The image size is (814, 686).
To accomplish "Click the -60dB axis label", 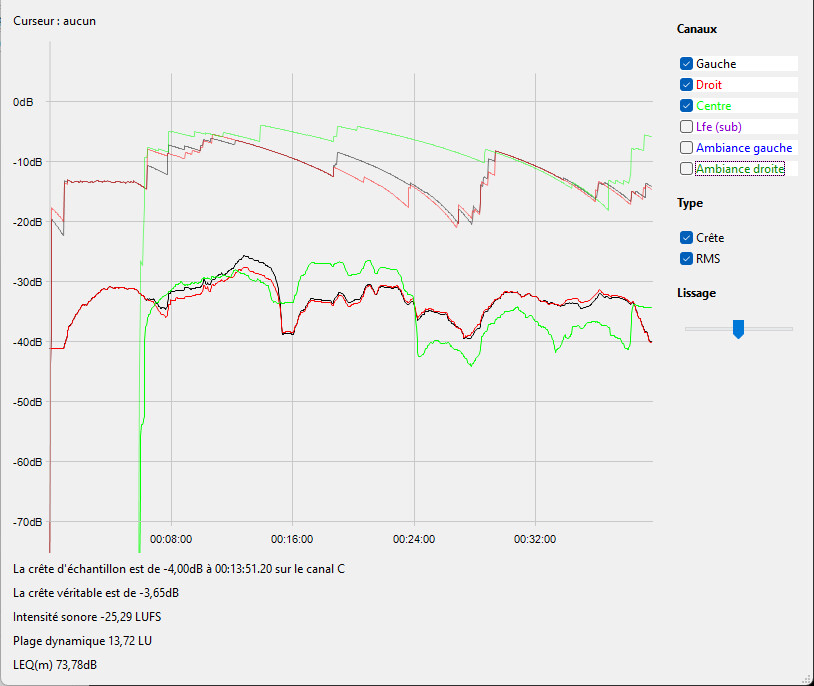I will point(28,462).
